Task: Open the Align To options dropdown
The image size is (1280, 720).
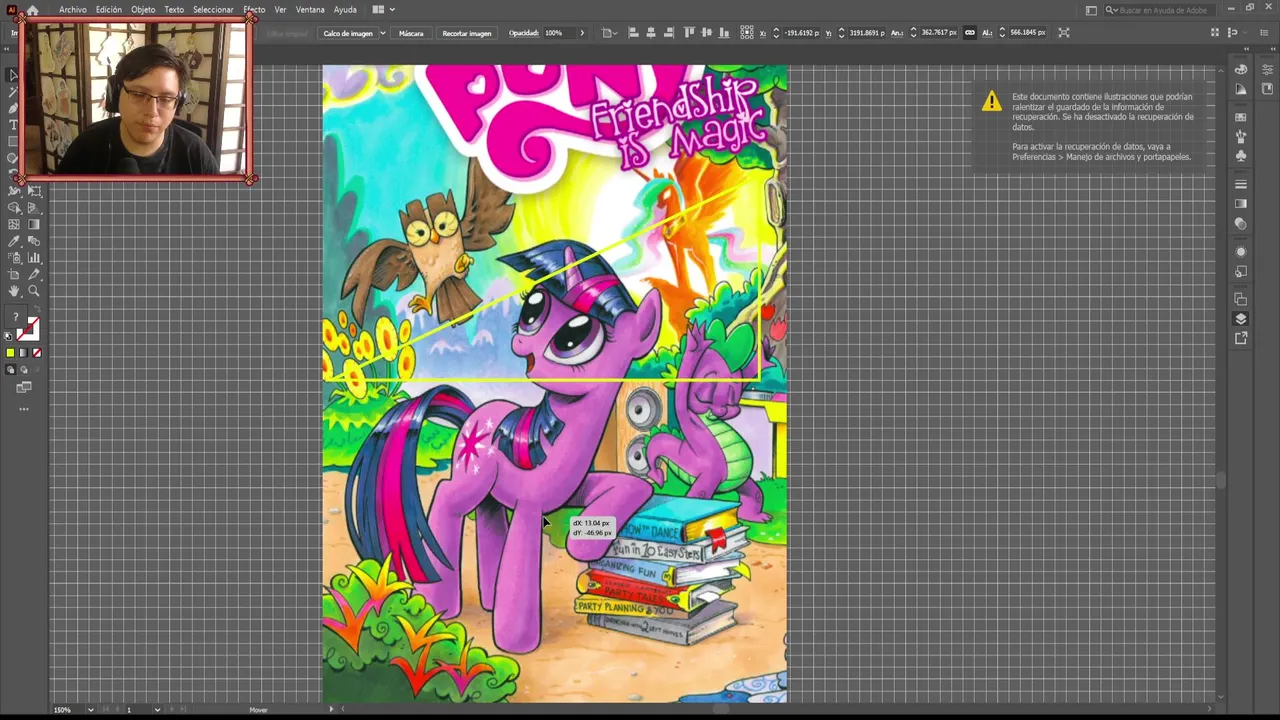Action: [609, 33]
